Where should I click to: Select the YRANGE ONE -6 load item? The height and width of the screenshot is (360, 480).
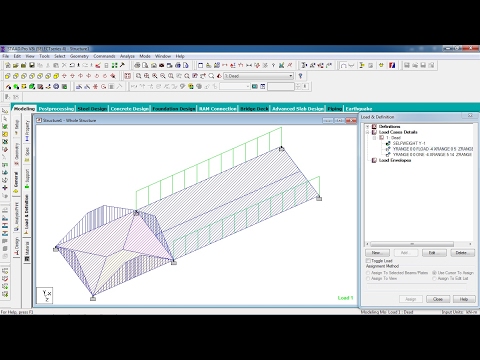(433, 155)
